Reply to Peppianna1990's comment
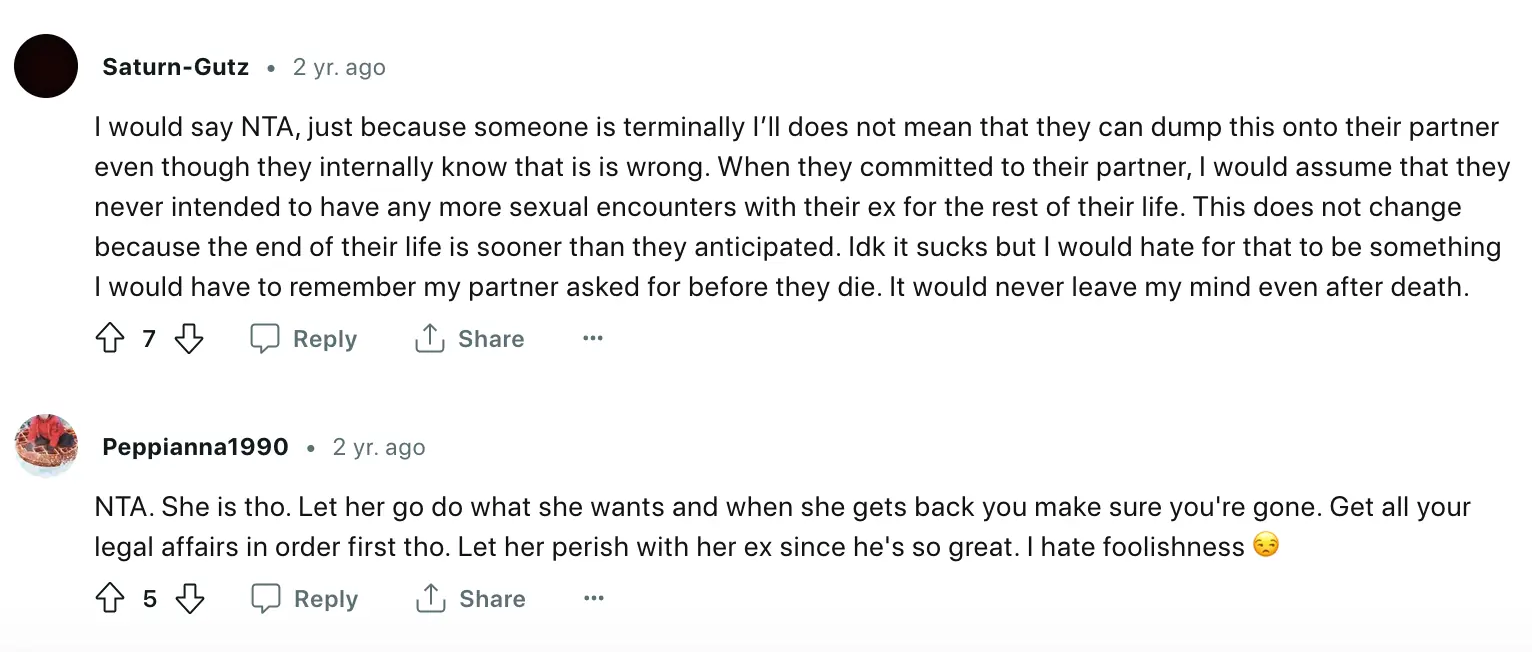Viewport: 1532px width, 652px height. click(x=304, y=599)
